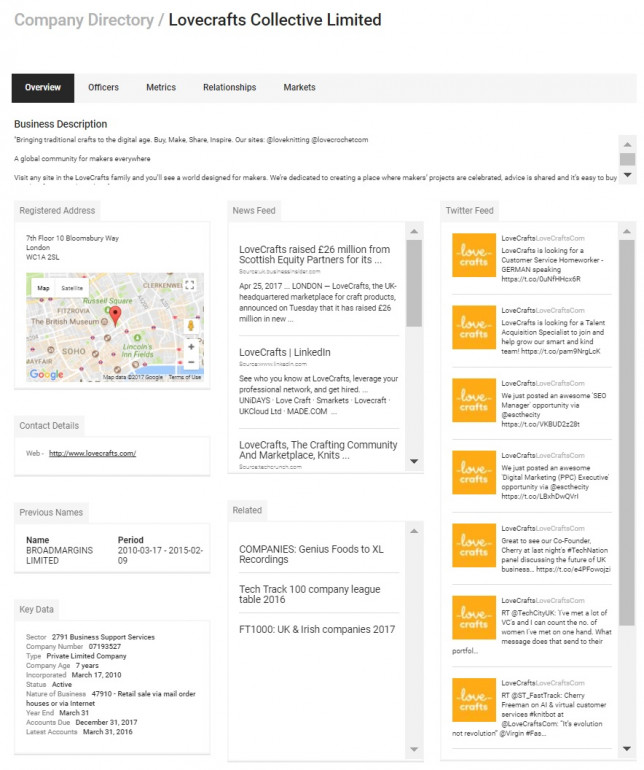Click Related panel scroll up arrow
The width and height of the screenshot is (644, 770).
click(x=414, y=531)
